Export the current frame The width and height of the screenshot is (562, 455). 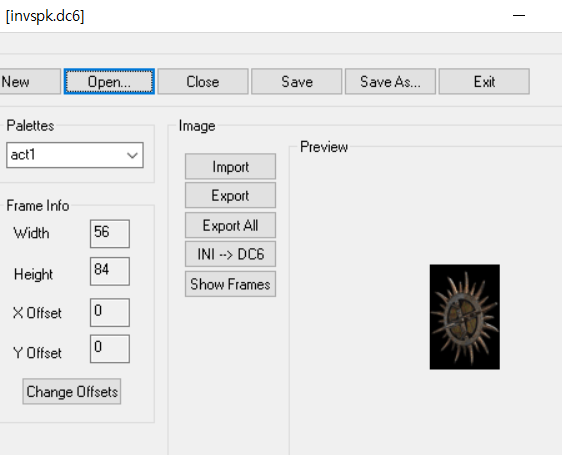(x=230, y=195)
